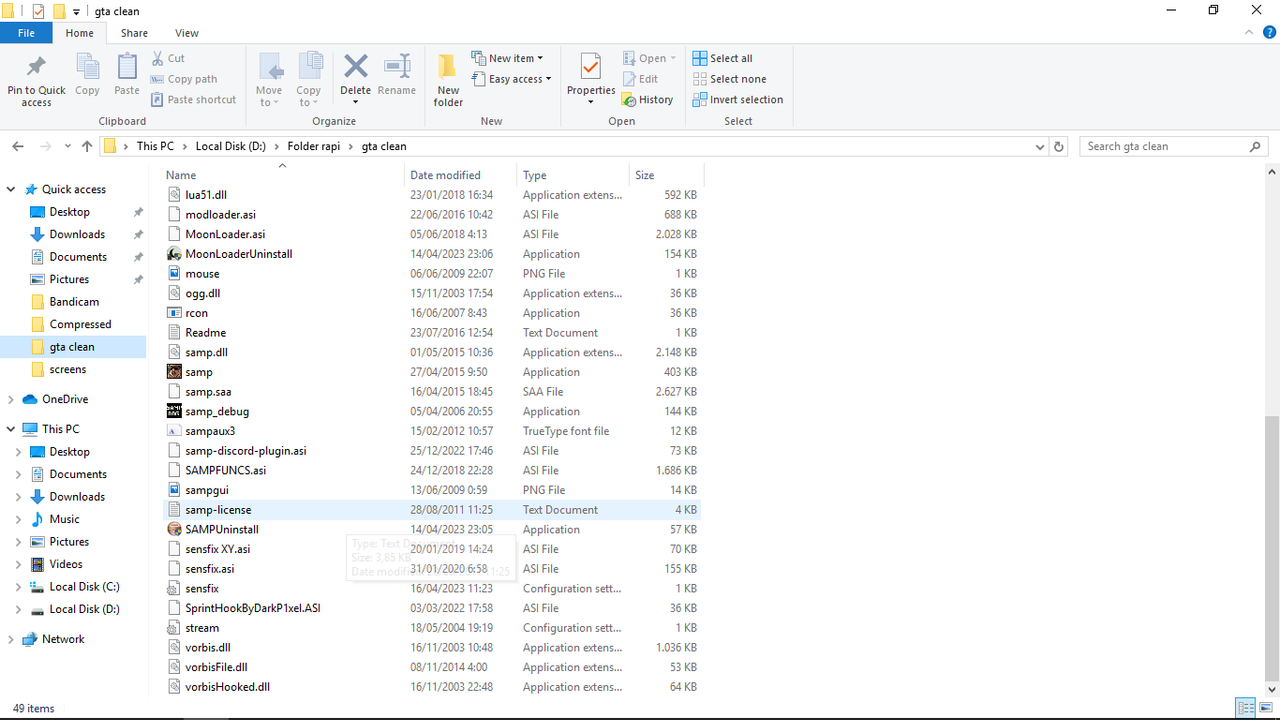Expand the OneDrive tree node
Viewport: 1280px width, 720px height.
(11, 399)
